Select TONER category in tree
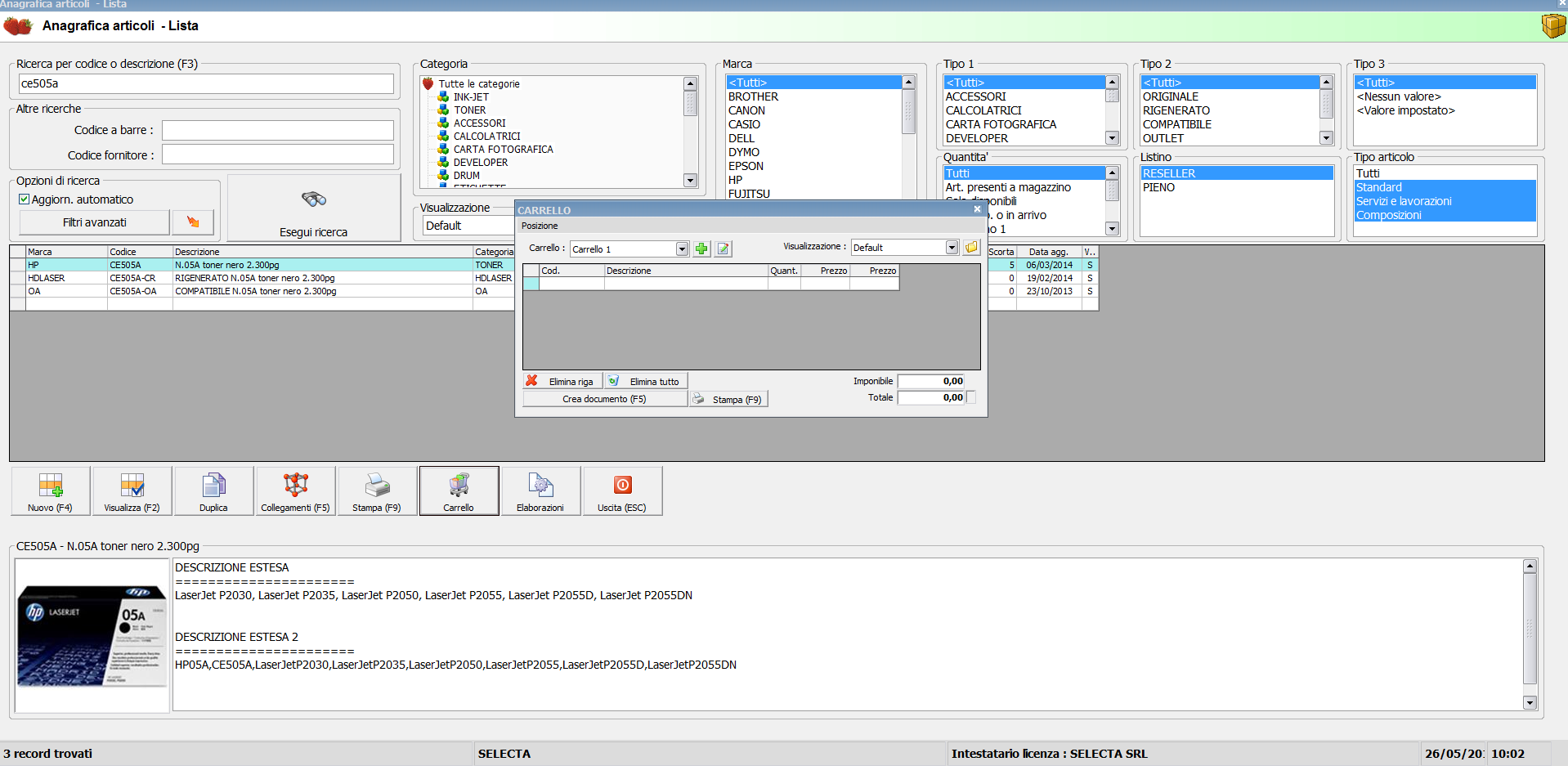1568x766 pixels. 469,110
